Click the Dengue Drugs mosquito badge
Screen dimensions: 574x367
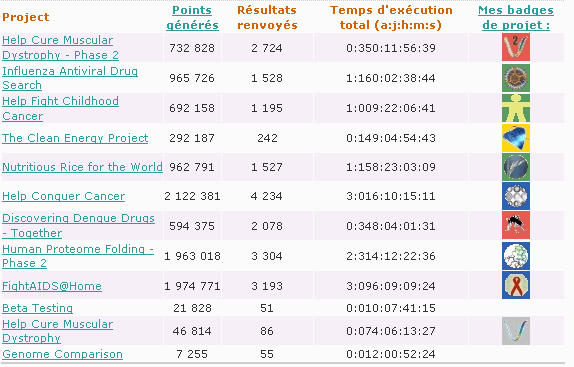pyautogui.click(x=515, y=225)
